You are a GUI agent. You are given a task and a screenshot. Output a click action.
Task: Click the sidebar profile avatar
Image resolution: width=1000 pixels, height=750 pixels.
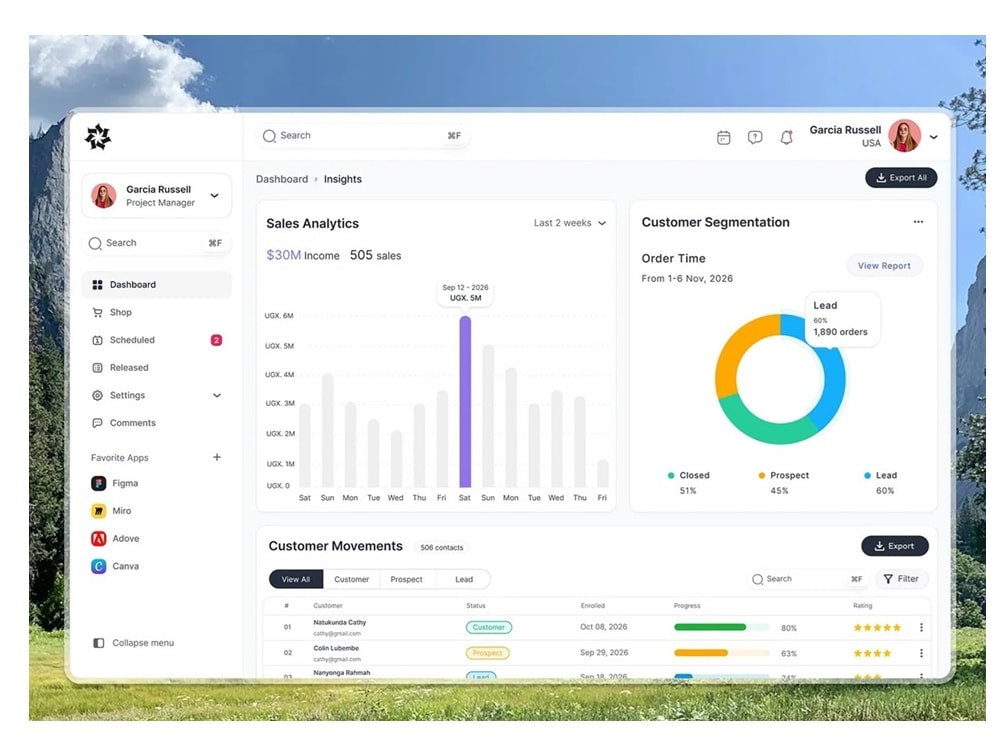coord(104,195)
